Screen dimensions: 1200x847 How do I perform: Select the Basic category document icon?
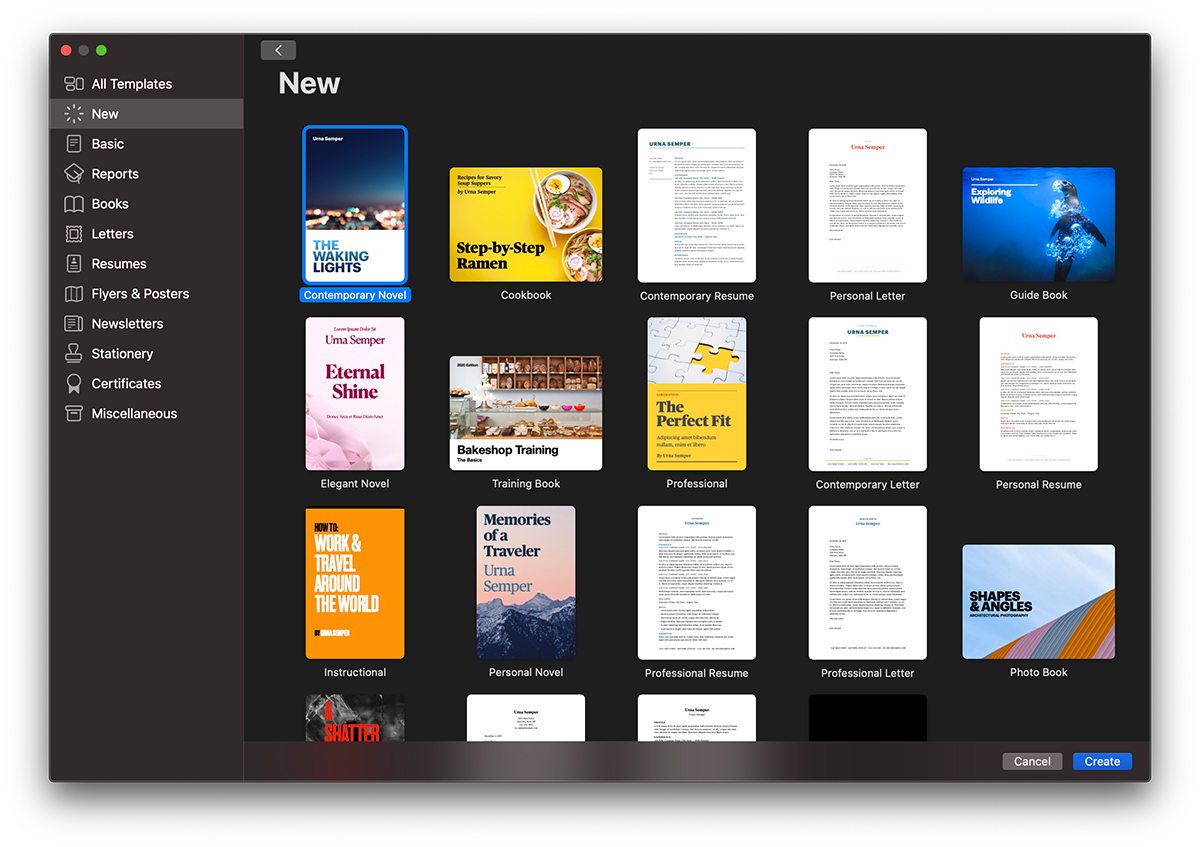tap(74, 144)
